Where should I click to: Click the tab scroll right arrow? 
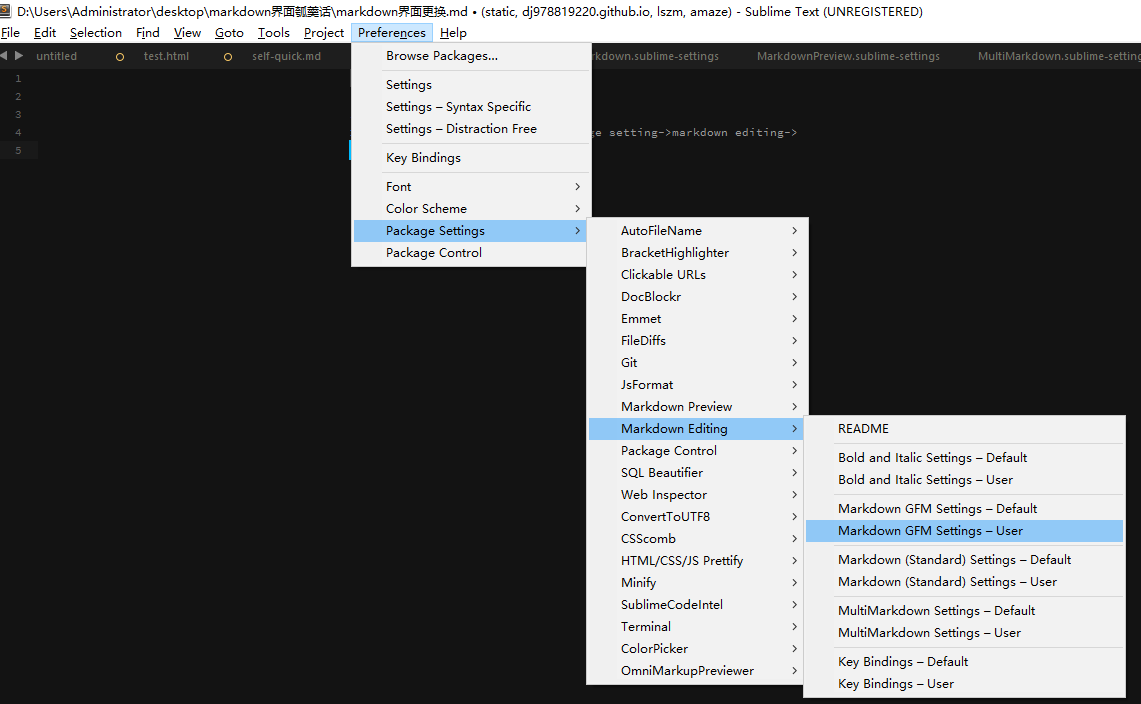point(19,56)
